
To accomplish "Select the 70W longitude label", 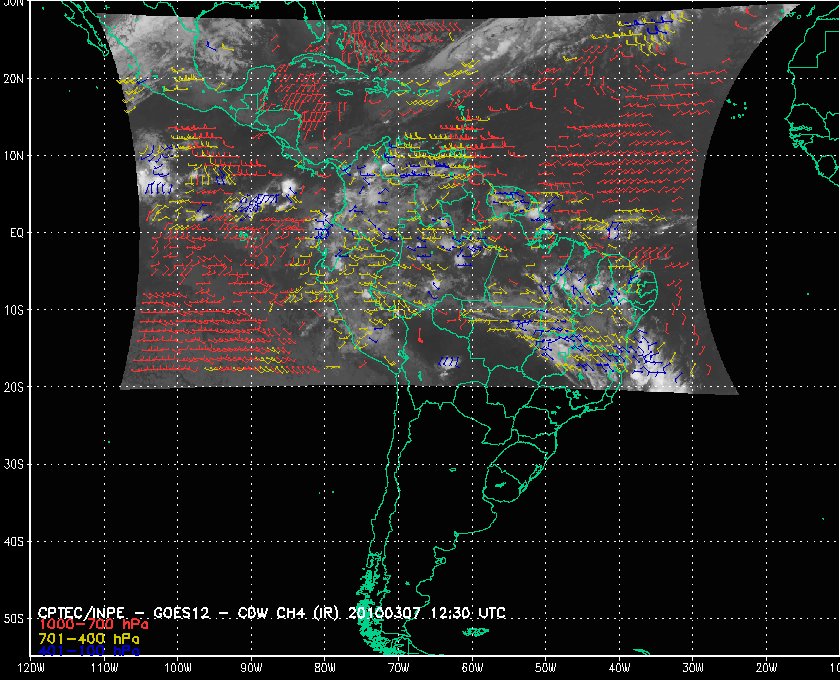I will (x=398, y=668).
